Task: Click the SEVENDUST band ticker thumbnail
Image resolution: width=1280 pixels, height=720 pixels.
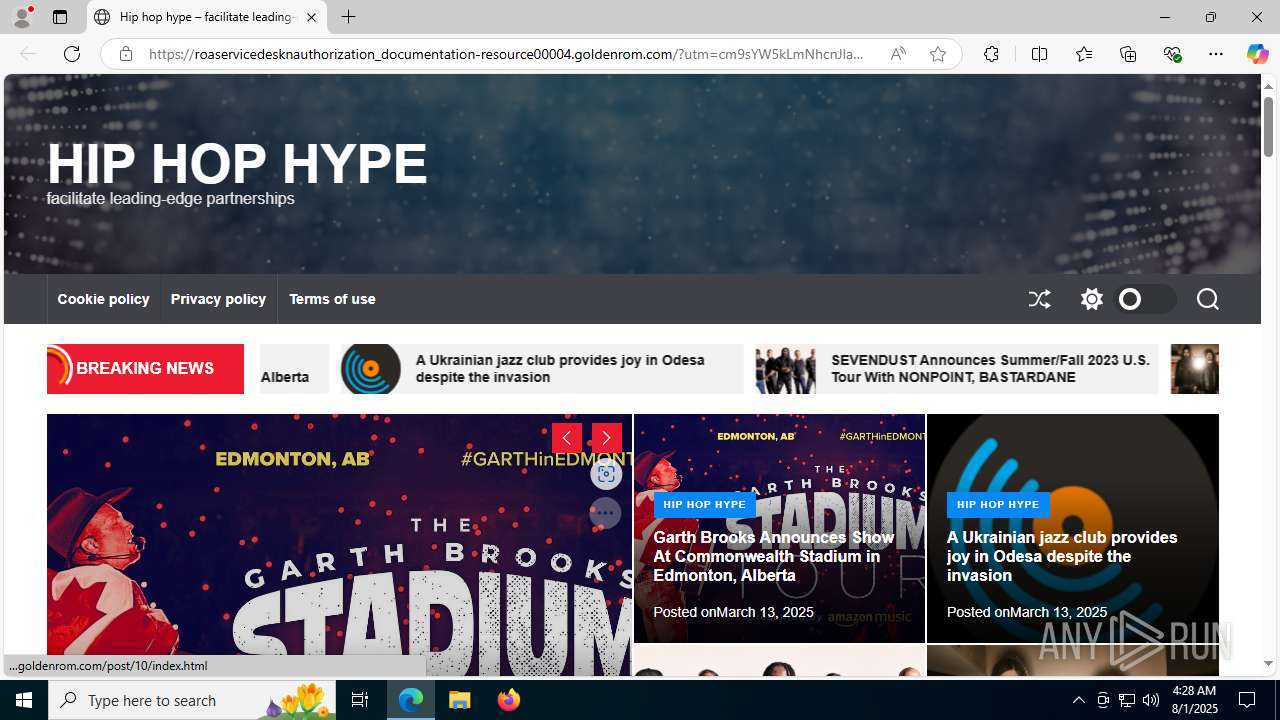Action: coord(786,369)
